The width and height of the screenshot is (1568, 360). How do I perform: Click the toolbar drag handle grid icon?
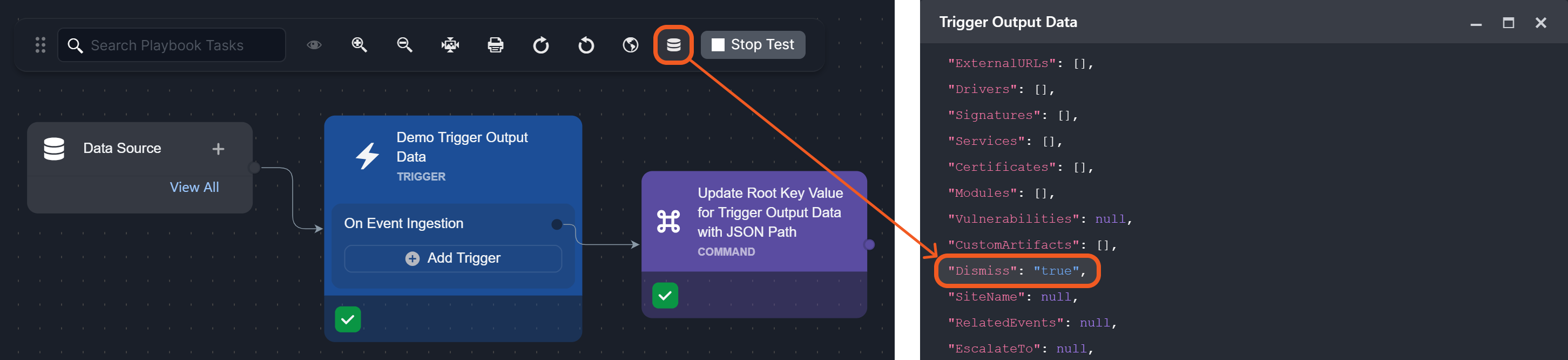40,45
